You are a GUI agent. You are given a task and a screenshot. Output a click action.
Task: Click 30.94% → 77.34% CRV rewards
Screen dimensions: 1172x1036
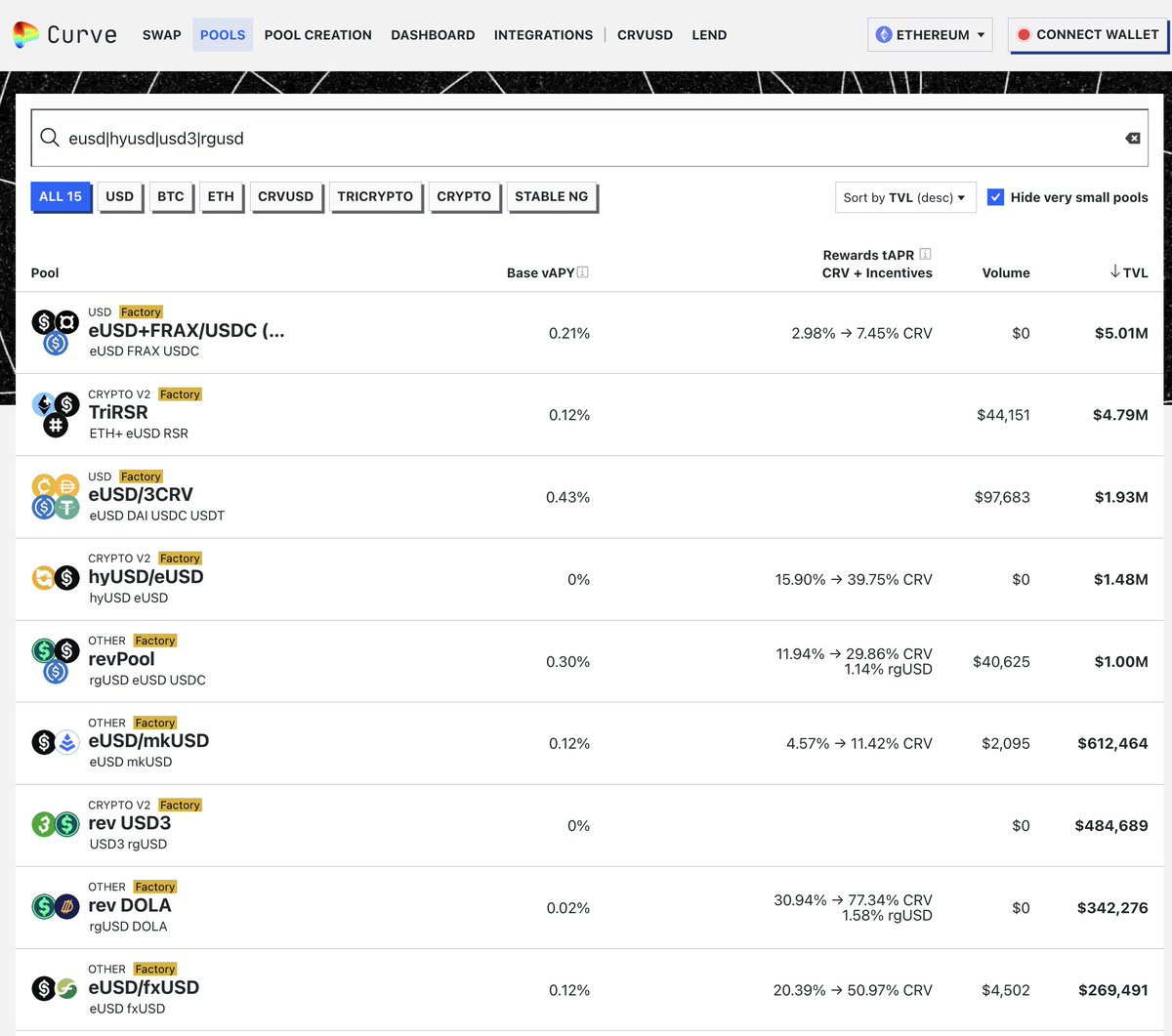tap(853, 899)
